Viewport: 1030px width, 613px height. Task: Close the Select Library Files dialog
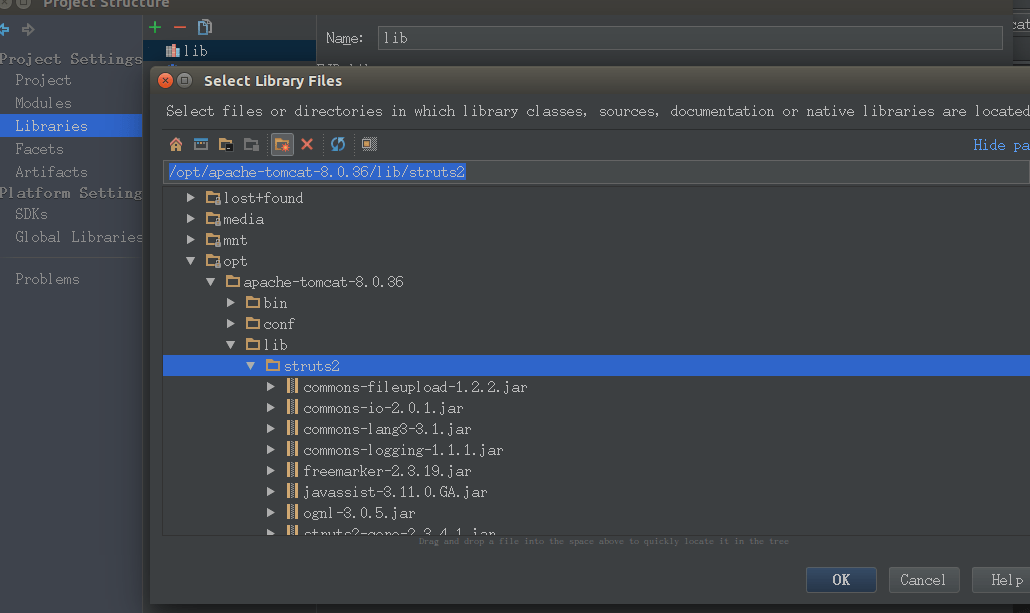166,80
